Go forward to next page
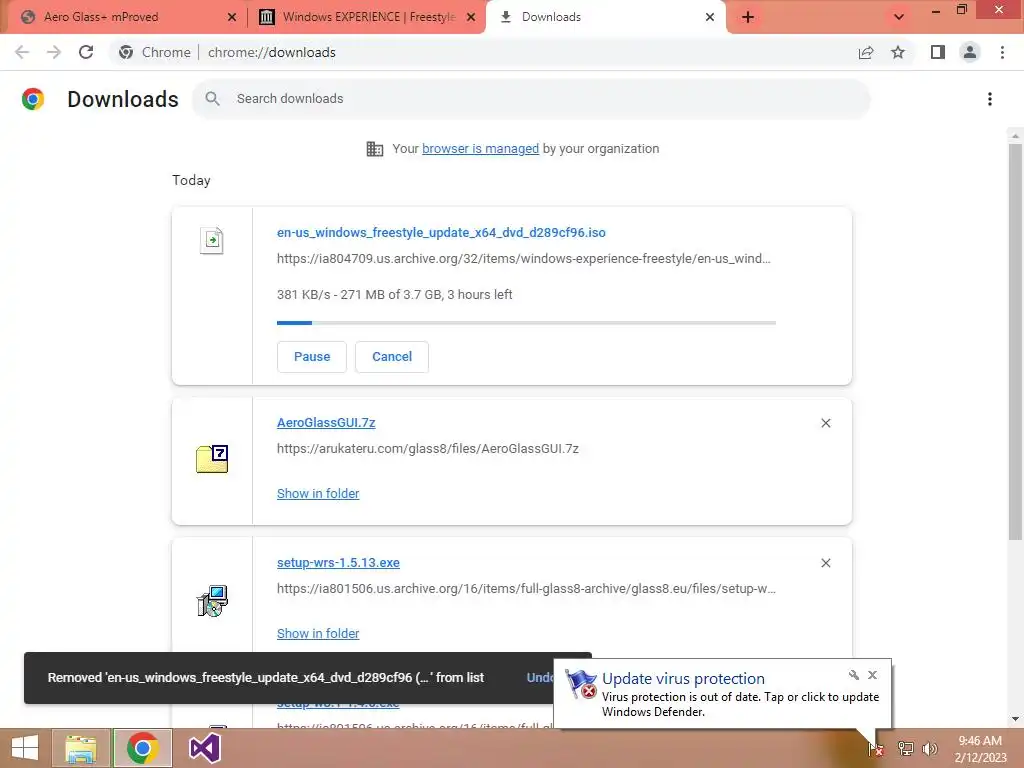This screenshot has width=1024, height=768. coord(54,52)
